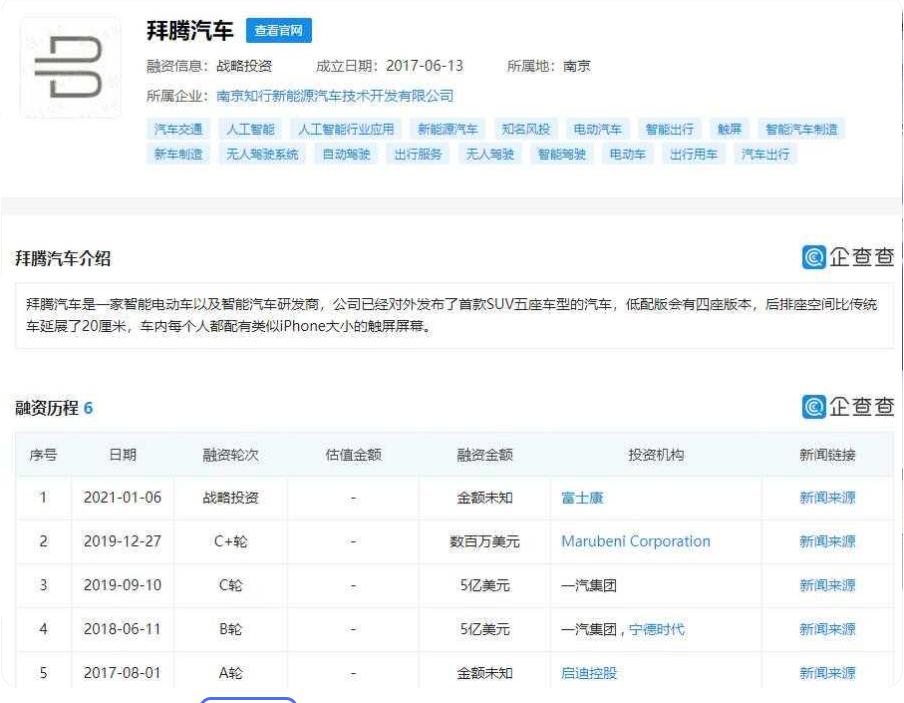Image resolution: width=904 pixels, height=703 pixels.
Task: Open 新闻来源 for the 2019-12-27 round
Action: point(827,542)
